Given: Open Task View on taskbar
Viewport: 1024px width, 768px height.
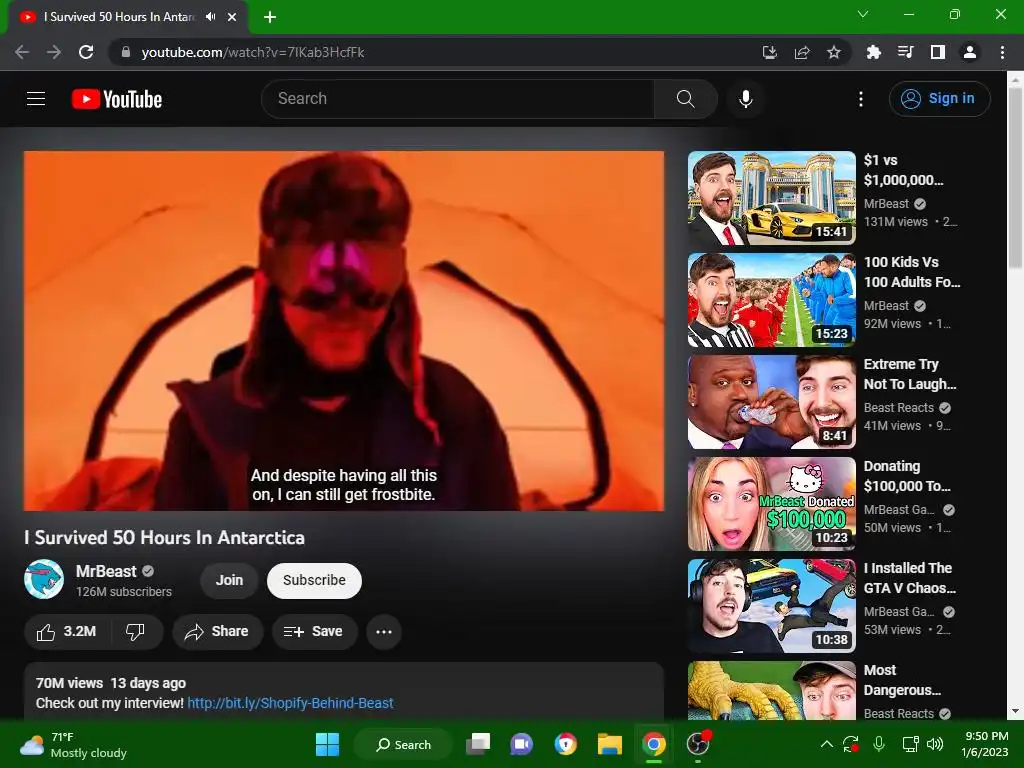Looking at the screenshot, I should point(478,744).
